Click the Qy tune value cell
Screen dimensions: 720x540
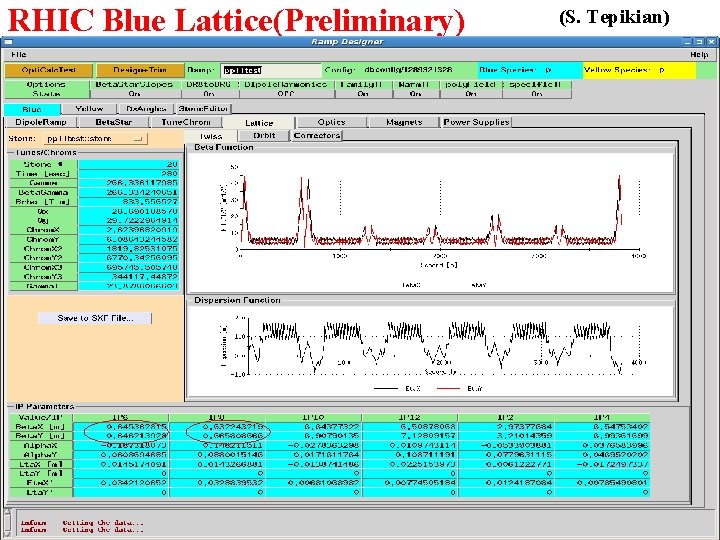[129, 220]
